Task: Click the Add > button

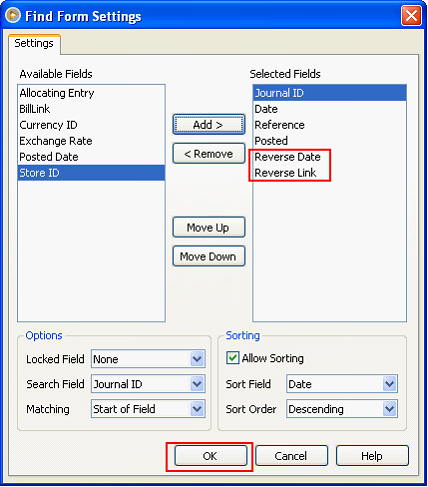Action: pyautogui.click(x=209, y=125)
